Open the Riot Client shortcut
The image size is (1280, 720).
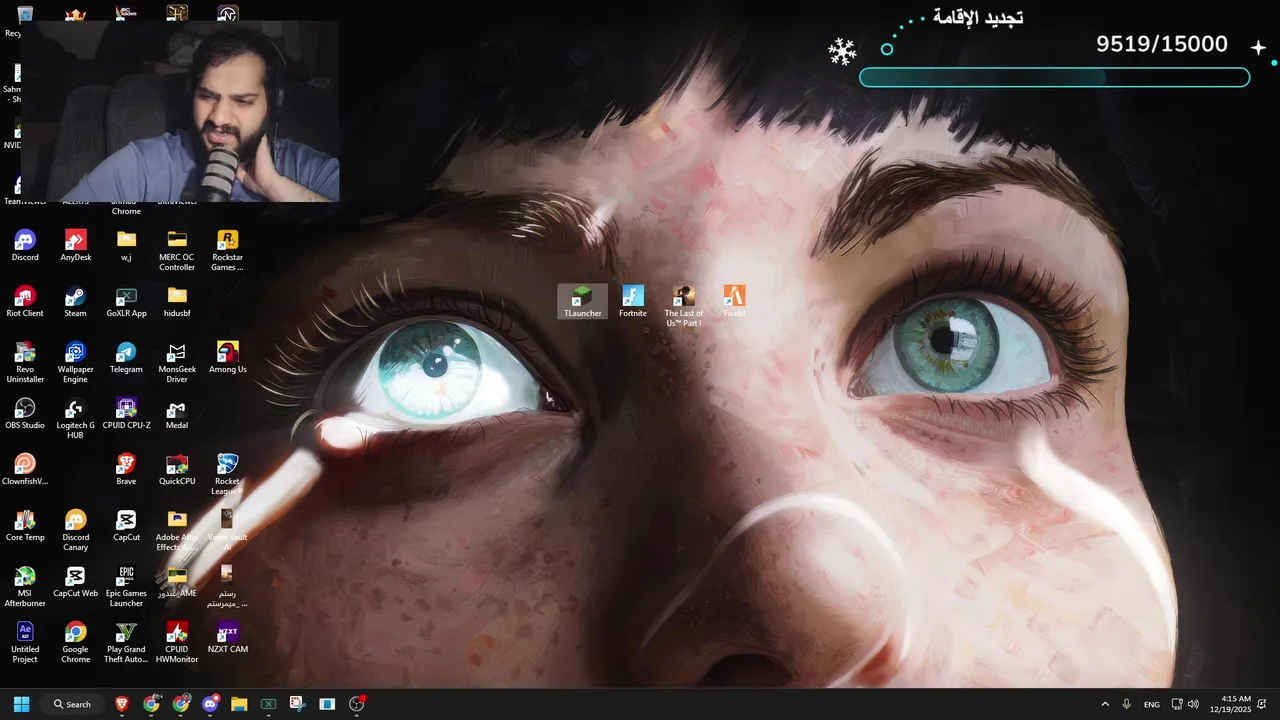click(x=25, y=302)
